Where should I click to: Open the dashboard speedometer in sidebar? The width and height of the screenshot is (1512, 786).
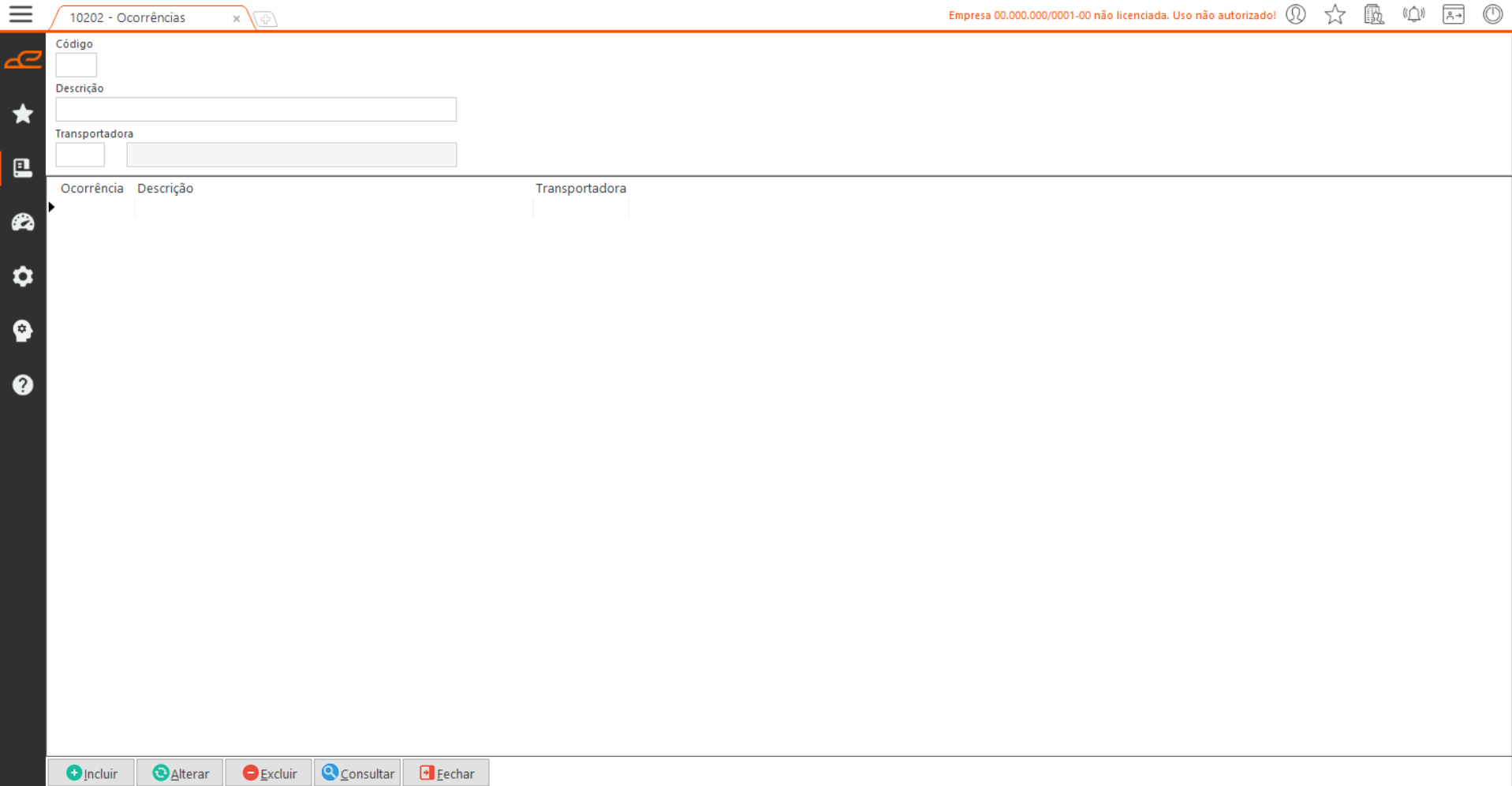coord(23,223)
